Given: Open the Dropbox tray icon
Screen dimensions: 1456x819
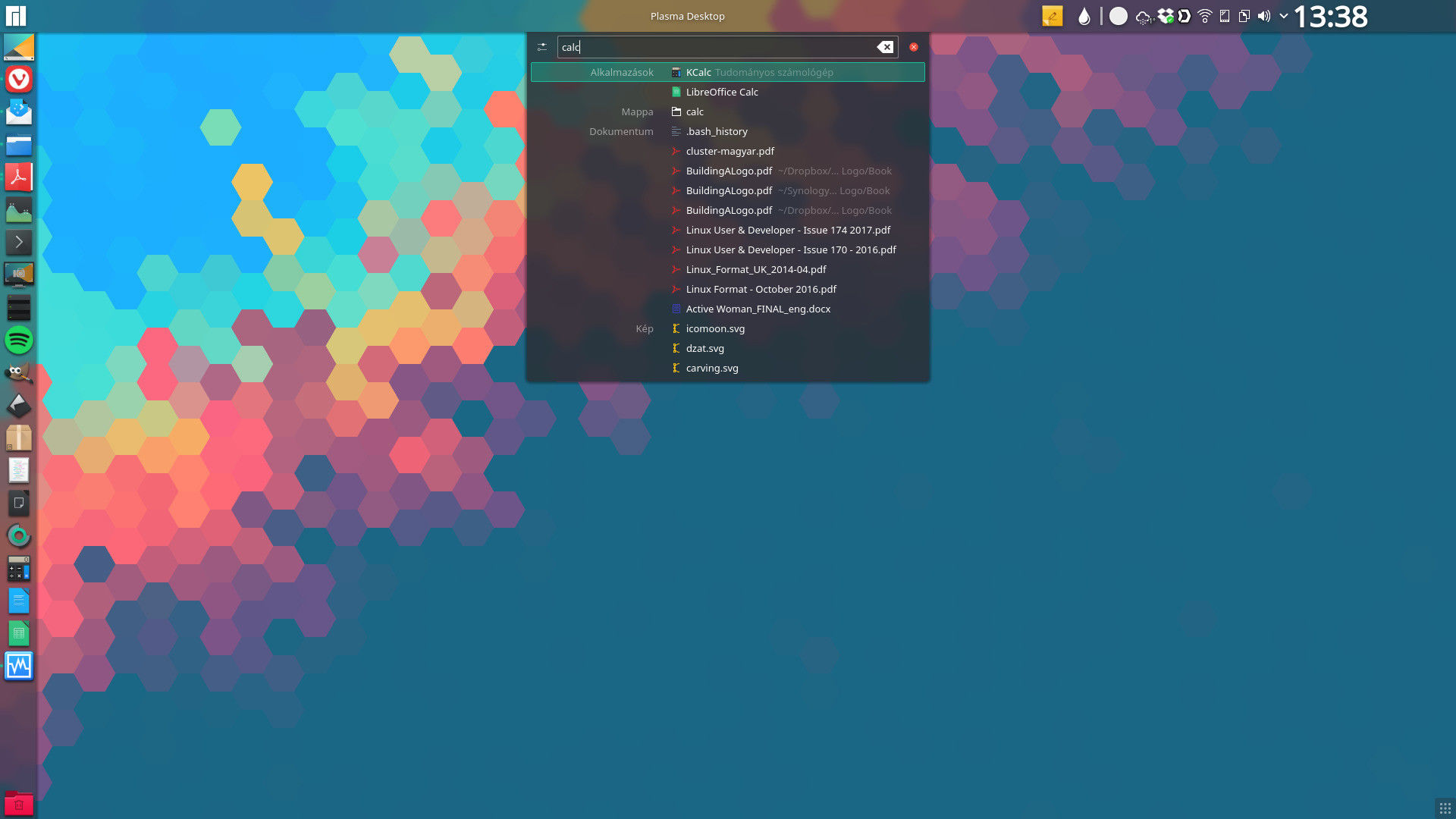Looking at the screenshot, I should coord(1166,16).
